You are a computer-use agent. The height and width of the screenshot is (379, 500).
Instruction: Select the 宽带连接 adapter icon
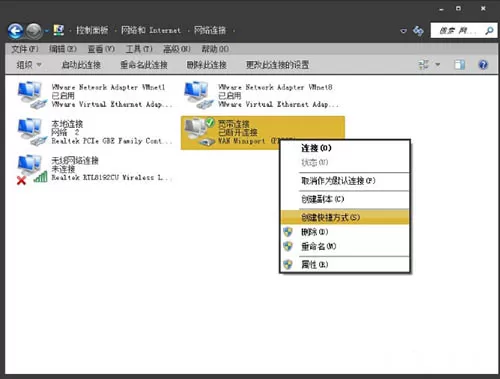click(x=199, y=132)
